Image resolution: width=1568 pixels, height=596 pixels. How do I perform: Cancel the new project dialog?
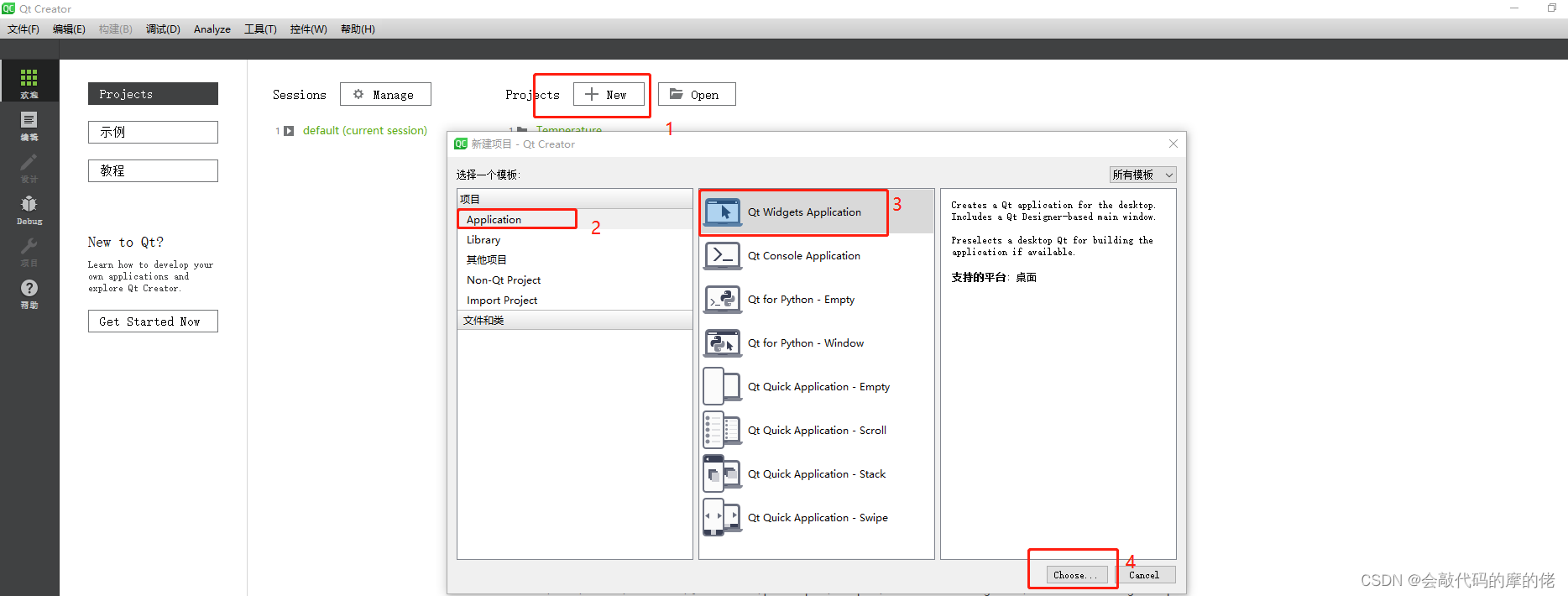(x=1143, y=575)
